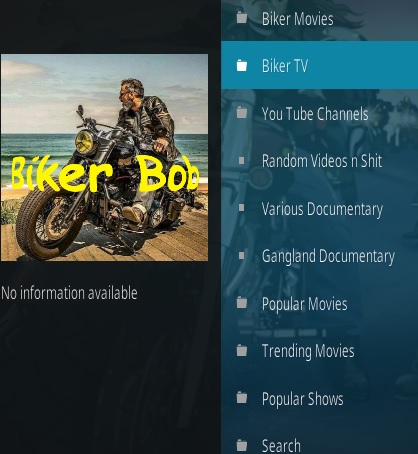Select the You Tube Channels folder icon

click(242, 113)
